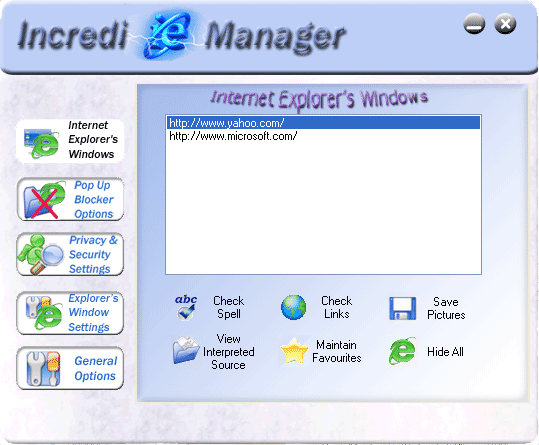Click the green IE Hide All icon
The width and height of the screenshot is (539, 445).
(402, 351)
